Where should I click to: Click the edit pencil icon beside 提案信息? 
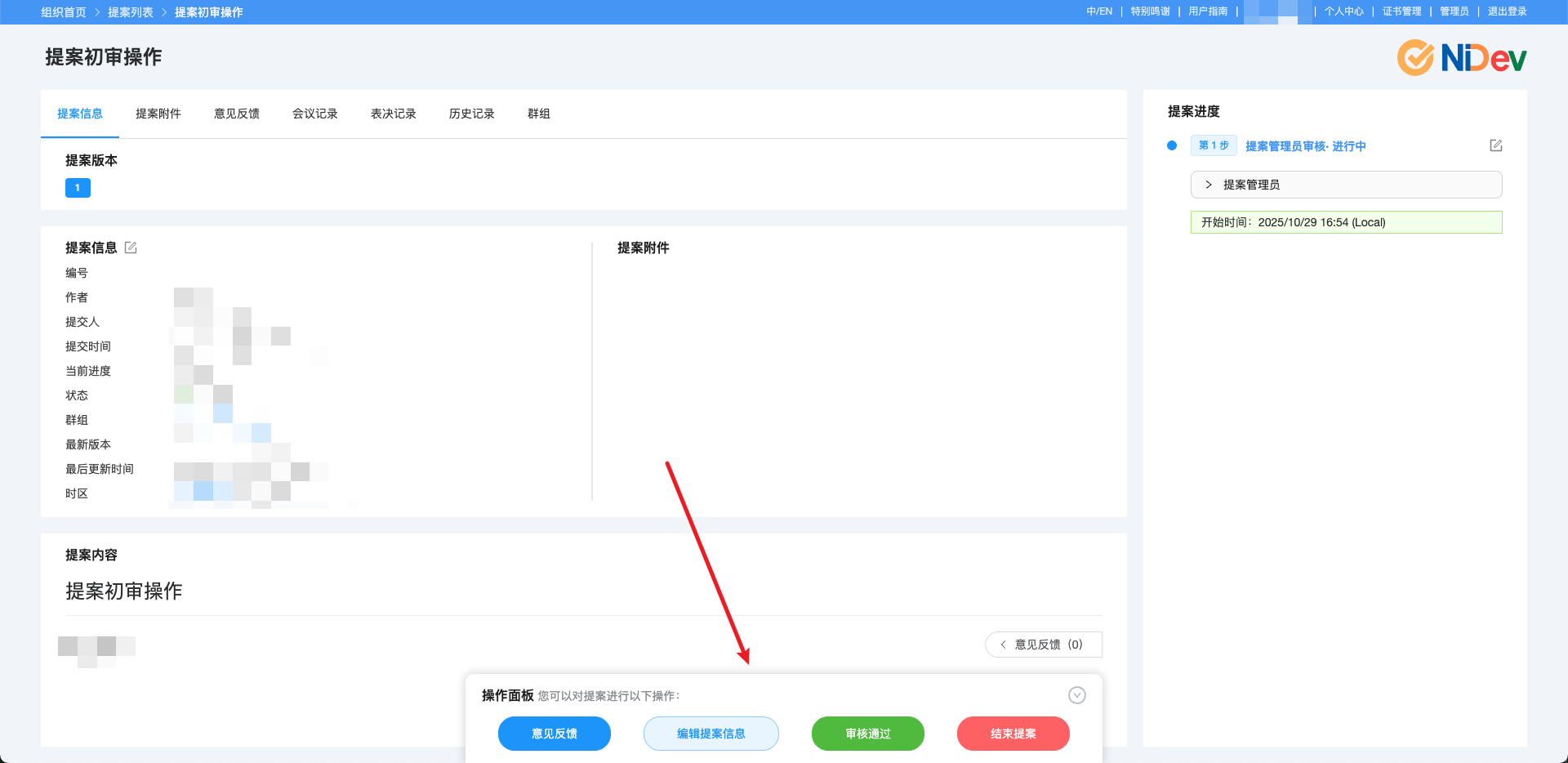[x=131, y=247]
